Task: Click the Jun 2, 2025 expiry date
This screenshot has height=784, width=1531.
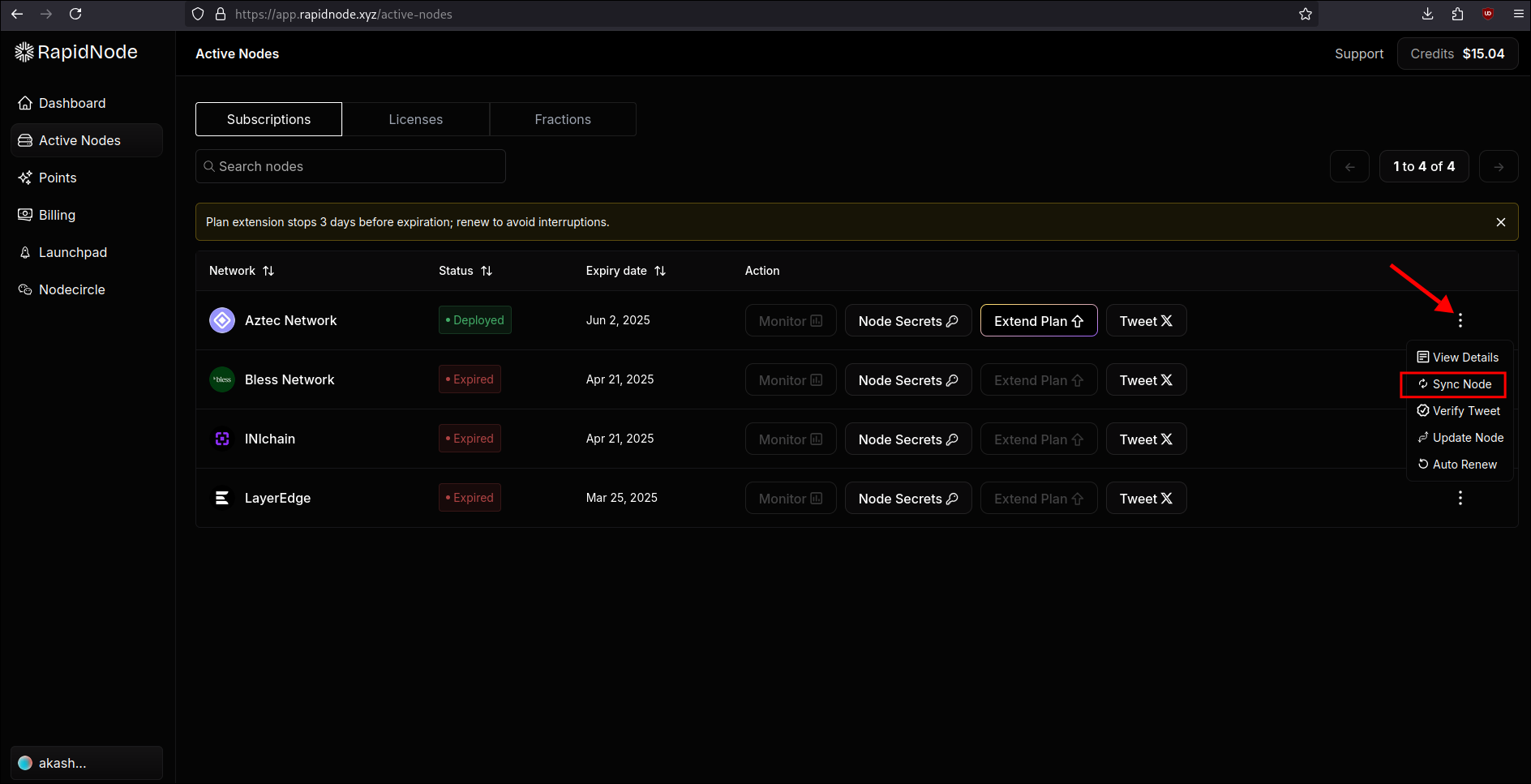Action: click(x=618, y=320)
